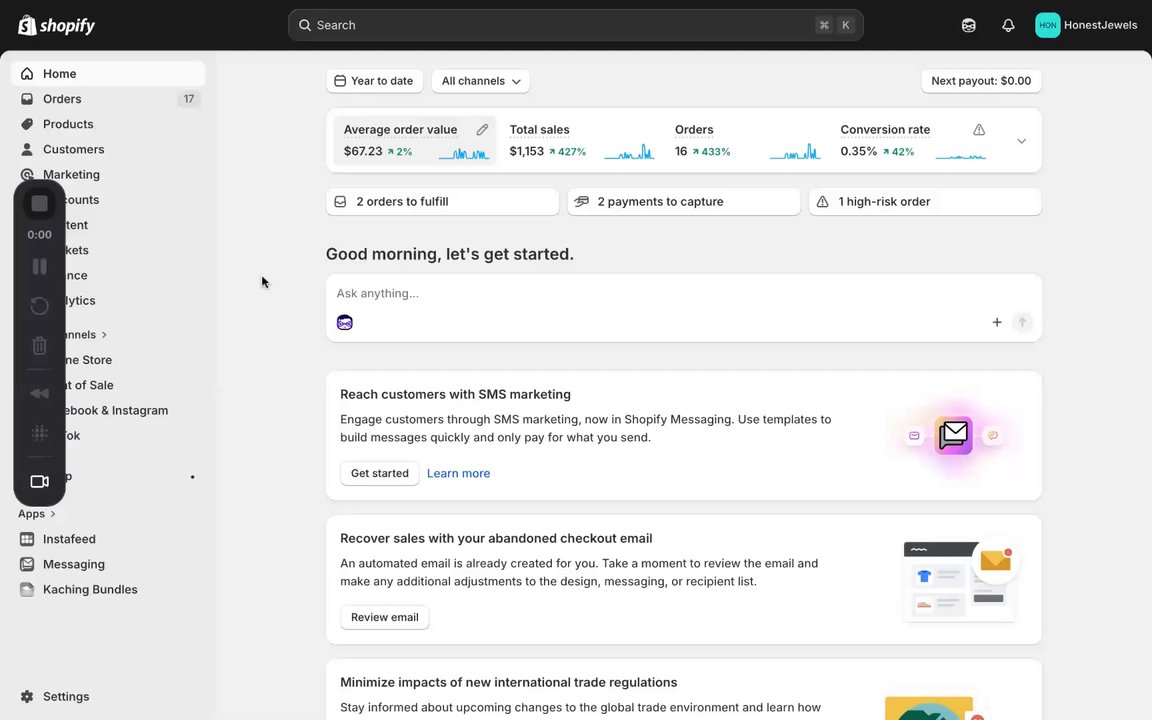Screen dimensions: 1152x720
Task: Click the plus icon in Ask anything box
Action: (996, 322)
